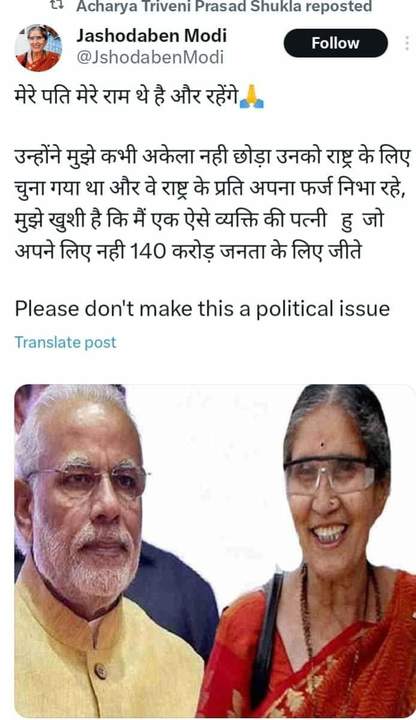416x720 pixels.
Task: Follow the Jashodaben Modi account
Action: (x=336, y=43)
